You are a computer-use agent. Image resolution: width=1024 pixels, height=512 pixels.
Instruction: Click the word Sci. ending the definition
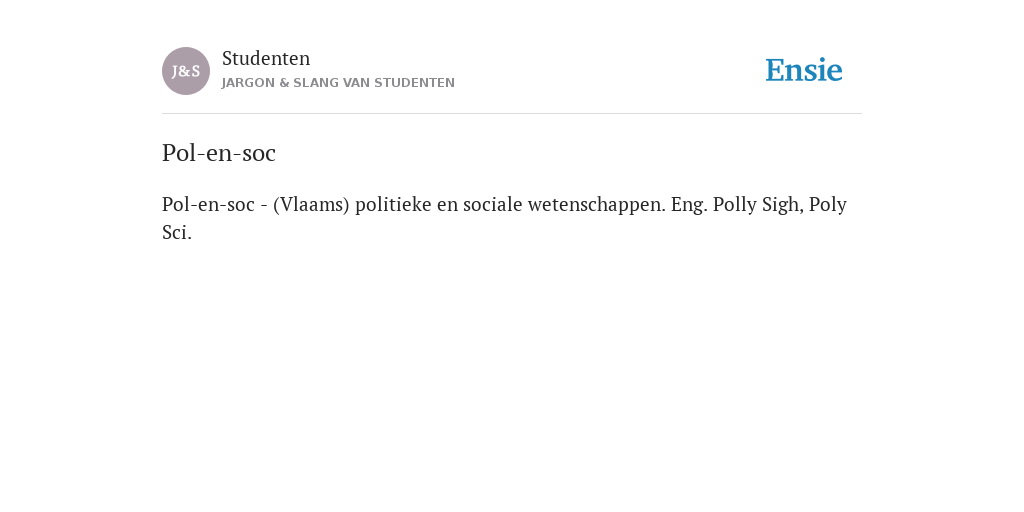[x=177, y=232]
